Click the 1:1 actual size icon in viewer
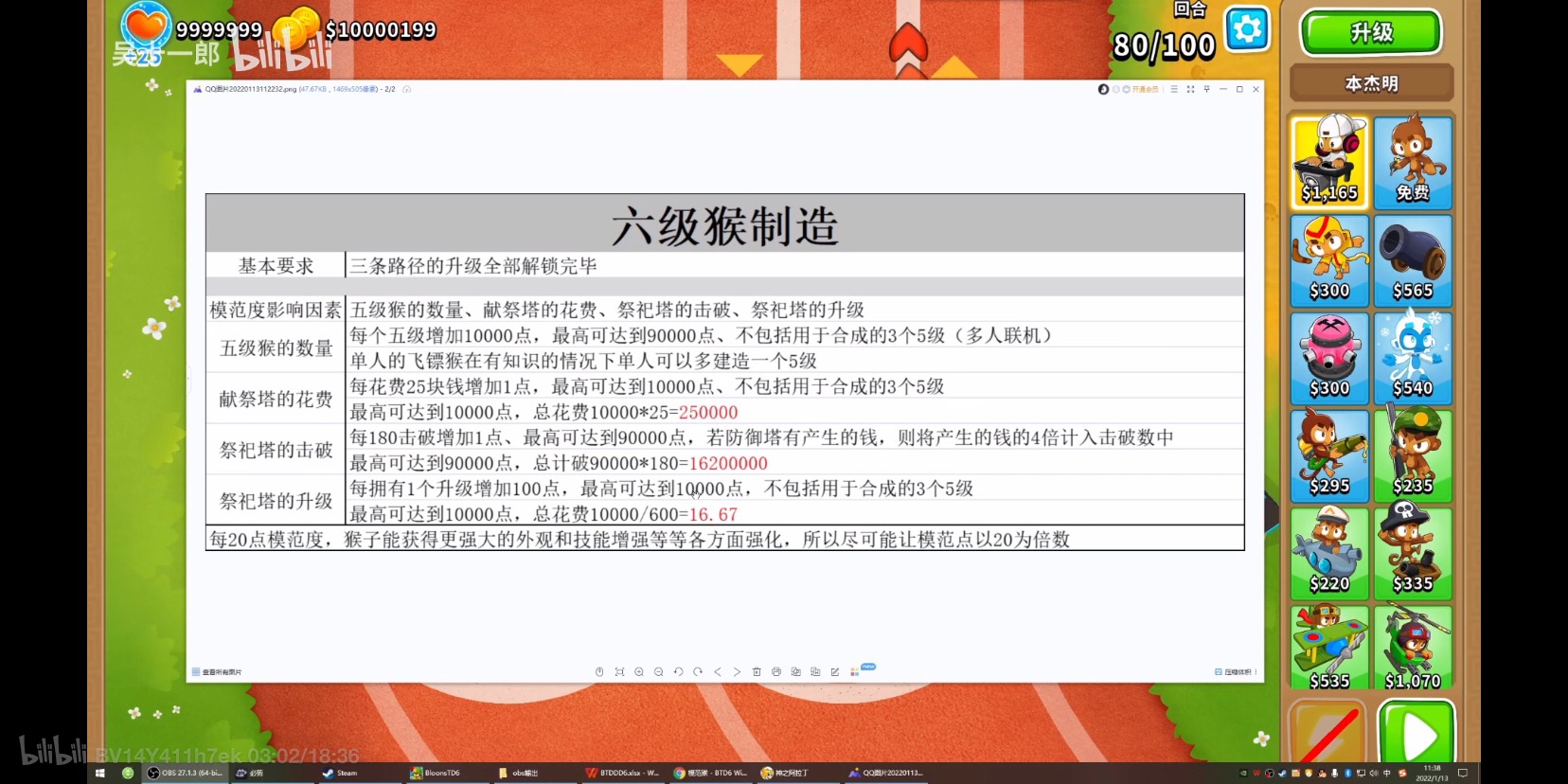 pos(599,672)
